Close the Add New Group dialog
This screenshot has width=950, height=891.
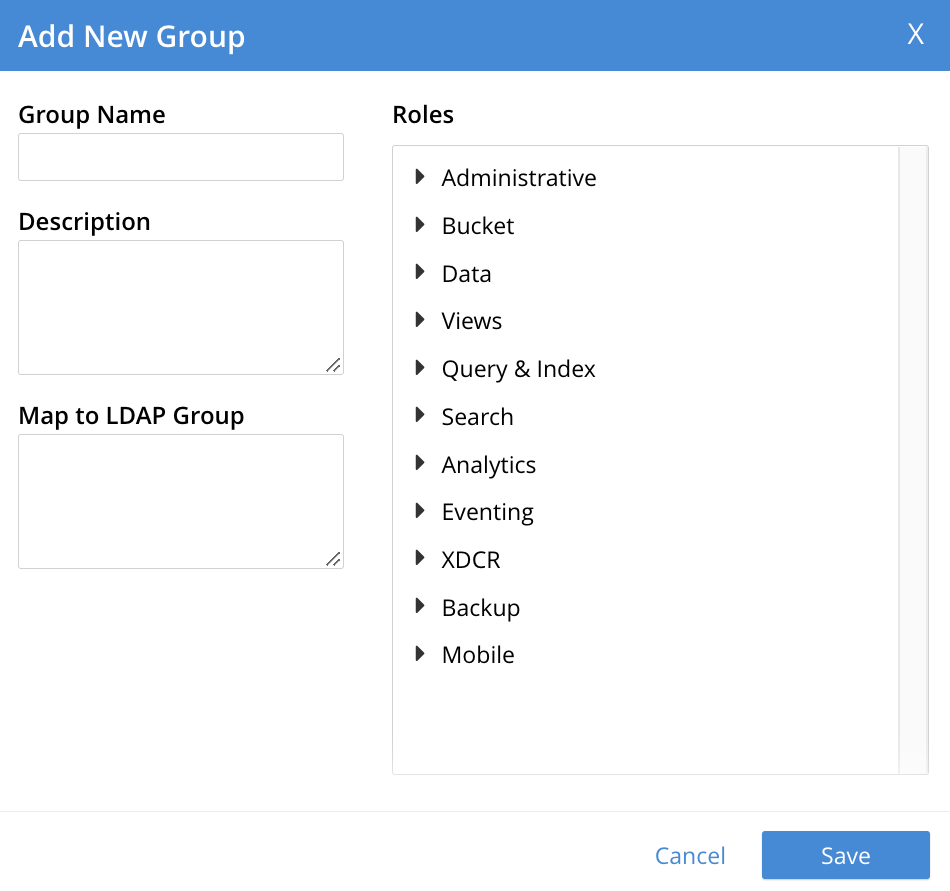tap(915, 34)
